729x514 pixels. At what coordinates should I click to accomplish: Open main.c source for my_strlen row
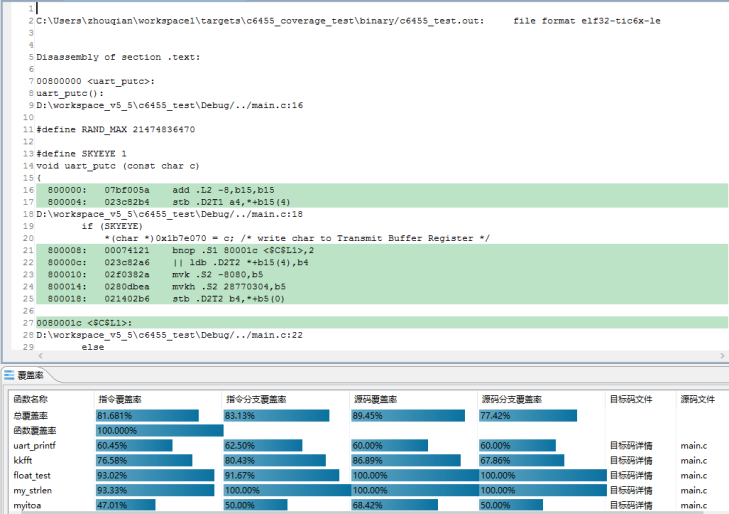(x=694, y=490)
